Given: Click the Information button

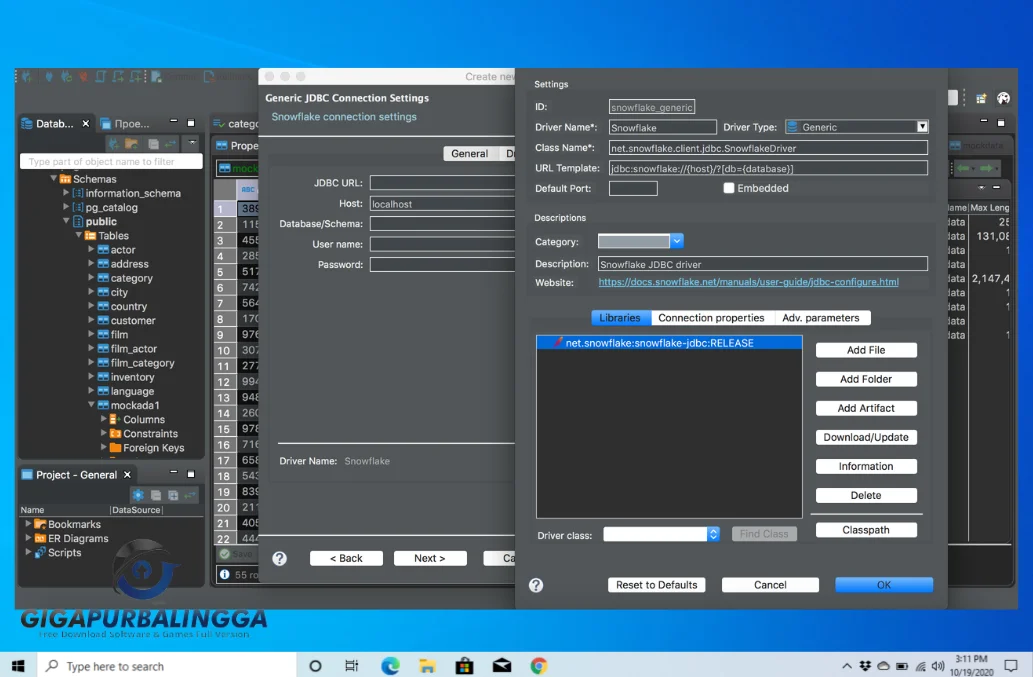Looking at the screenshot, I should tap(866, 466).
